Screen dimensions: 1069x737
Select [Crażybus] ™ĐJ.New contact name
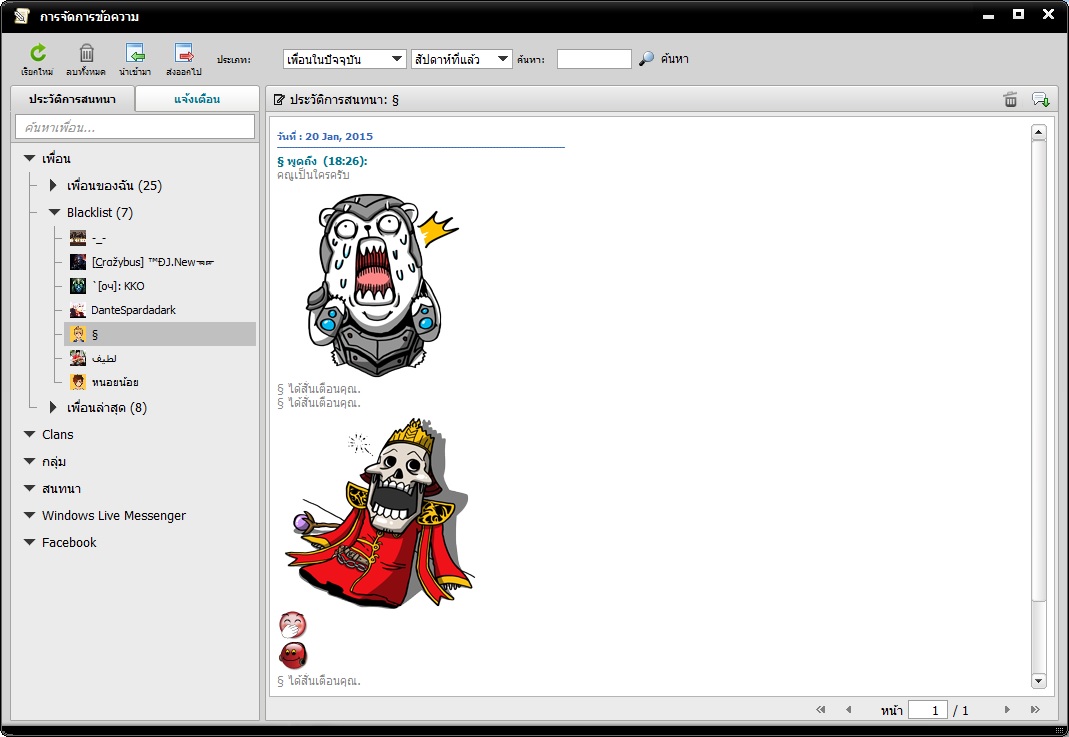pyautogui.click(x=153, y=262)
